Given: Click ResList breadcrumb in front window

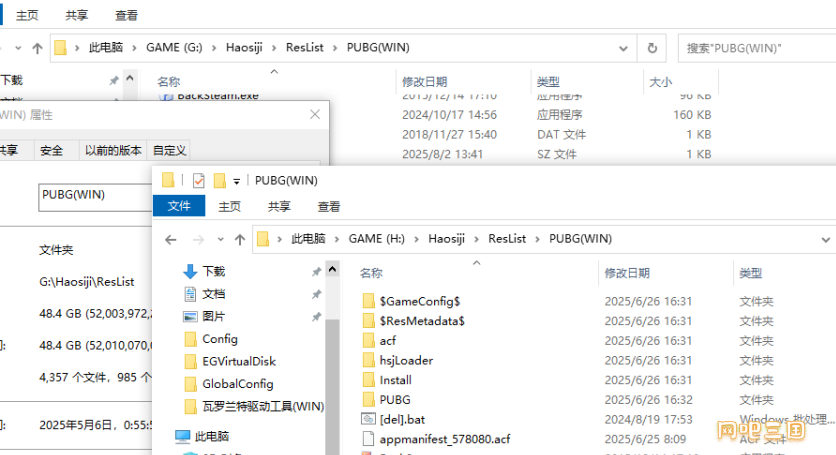Looking at the screenshot, I should (x=507, y=238).
